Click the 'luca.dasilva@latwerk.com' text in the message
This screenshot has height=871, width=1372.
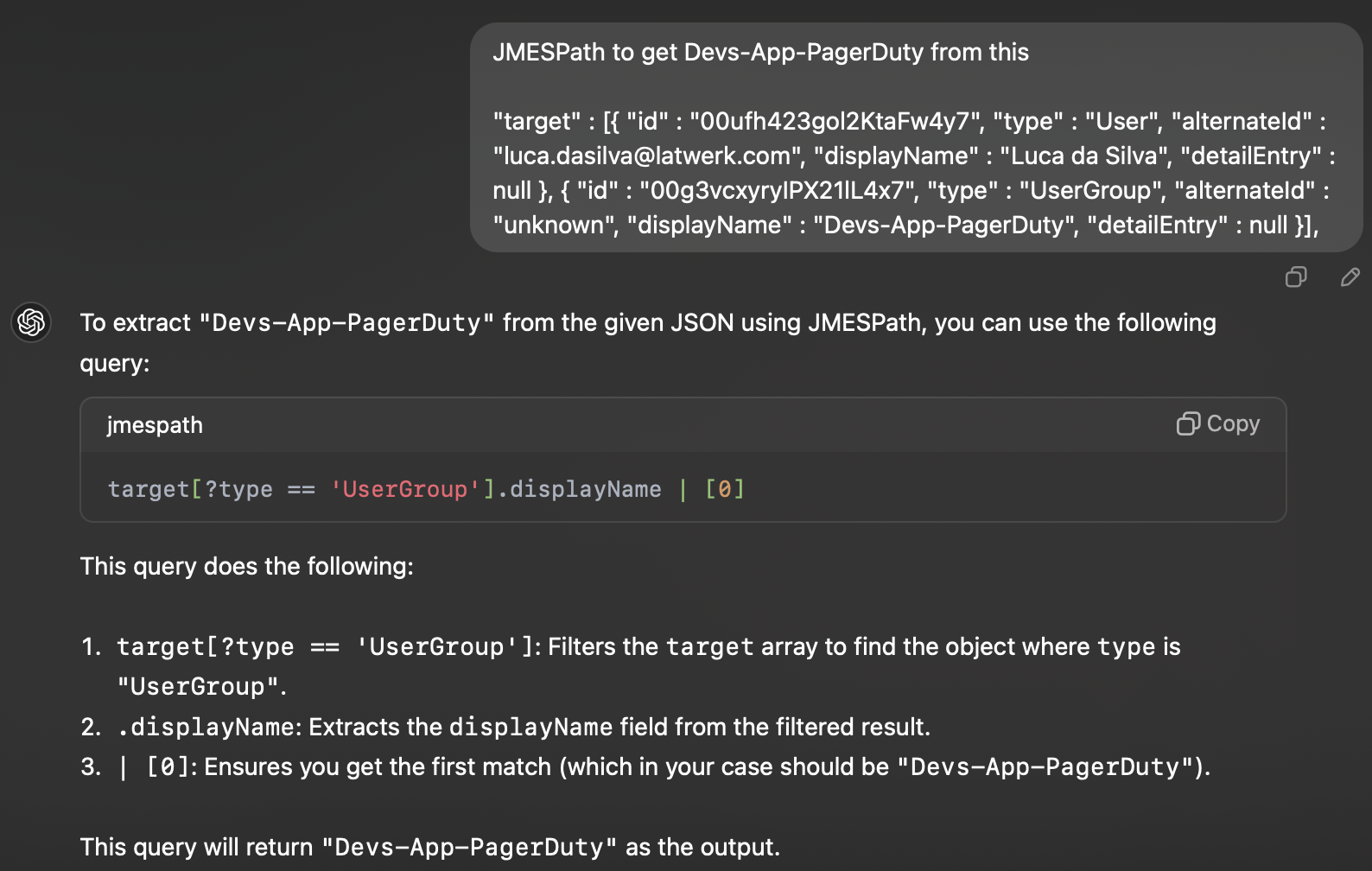[647, 156]
